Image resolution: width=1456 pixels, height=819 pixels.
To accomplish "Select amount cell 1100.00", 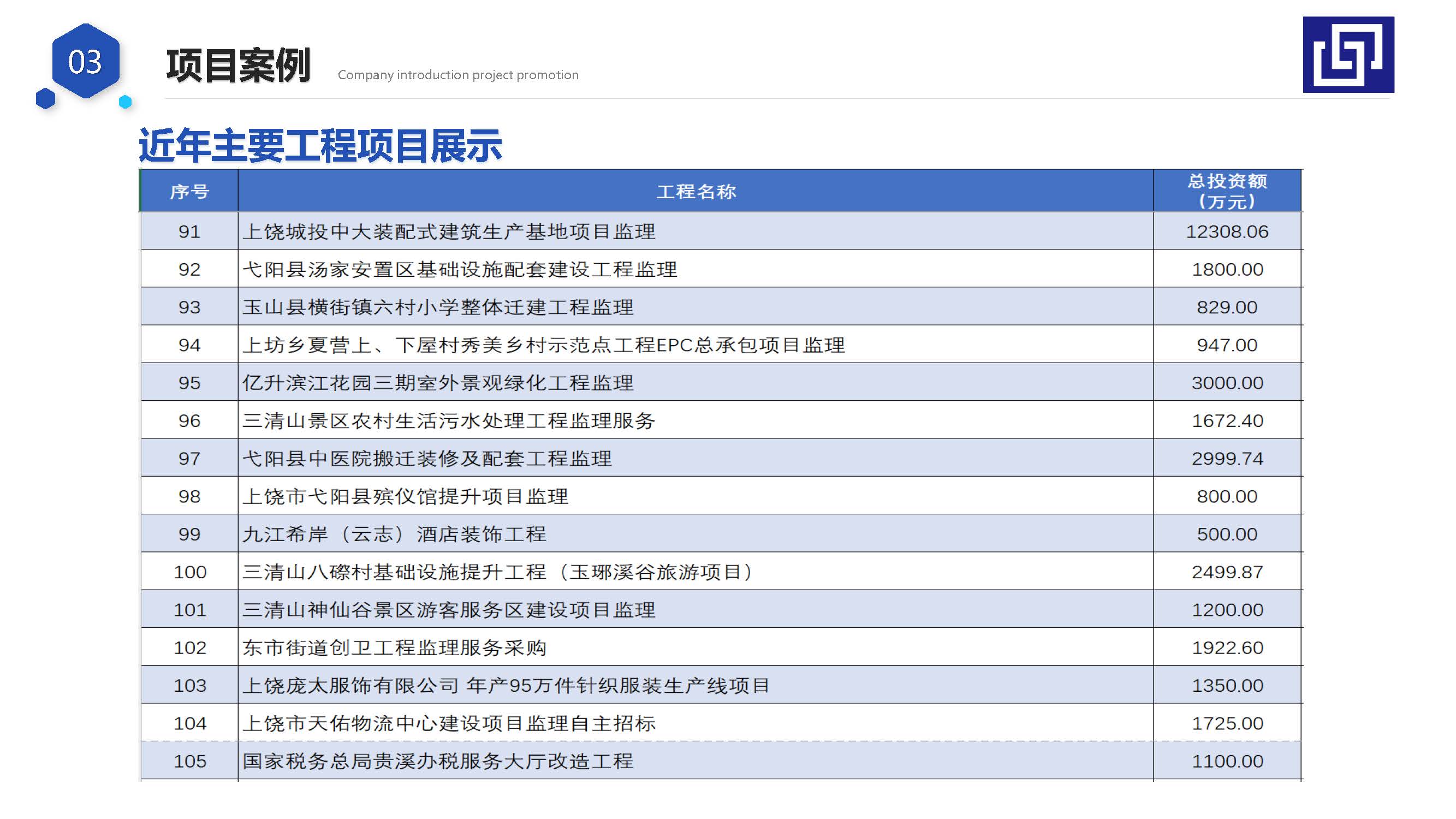I will (x=1227, y=761).
